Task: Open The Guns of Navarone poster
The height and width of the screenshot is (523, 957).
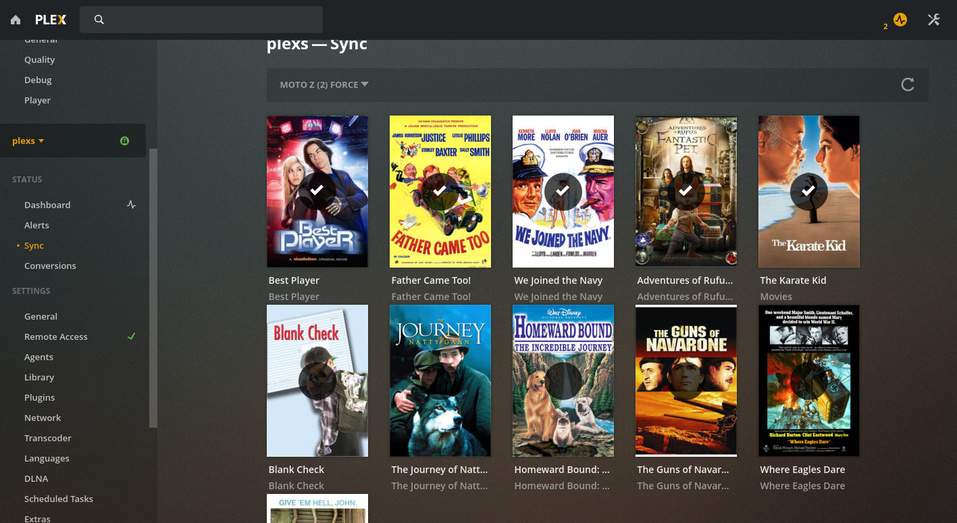Action: tap(686, 381)
